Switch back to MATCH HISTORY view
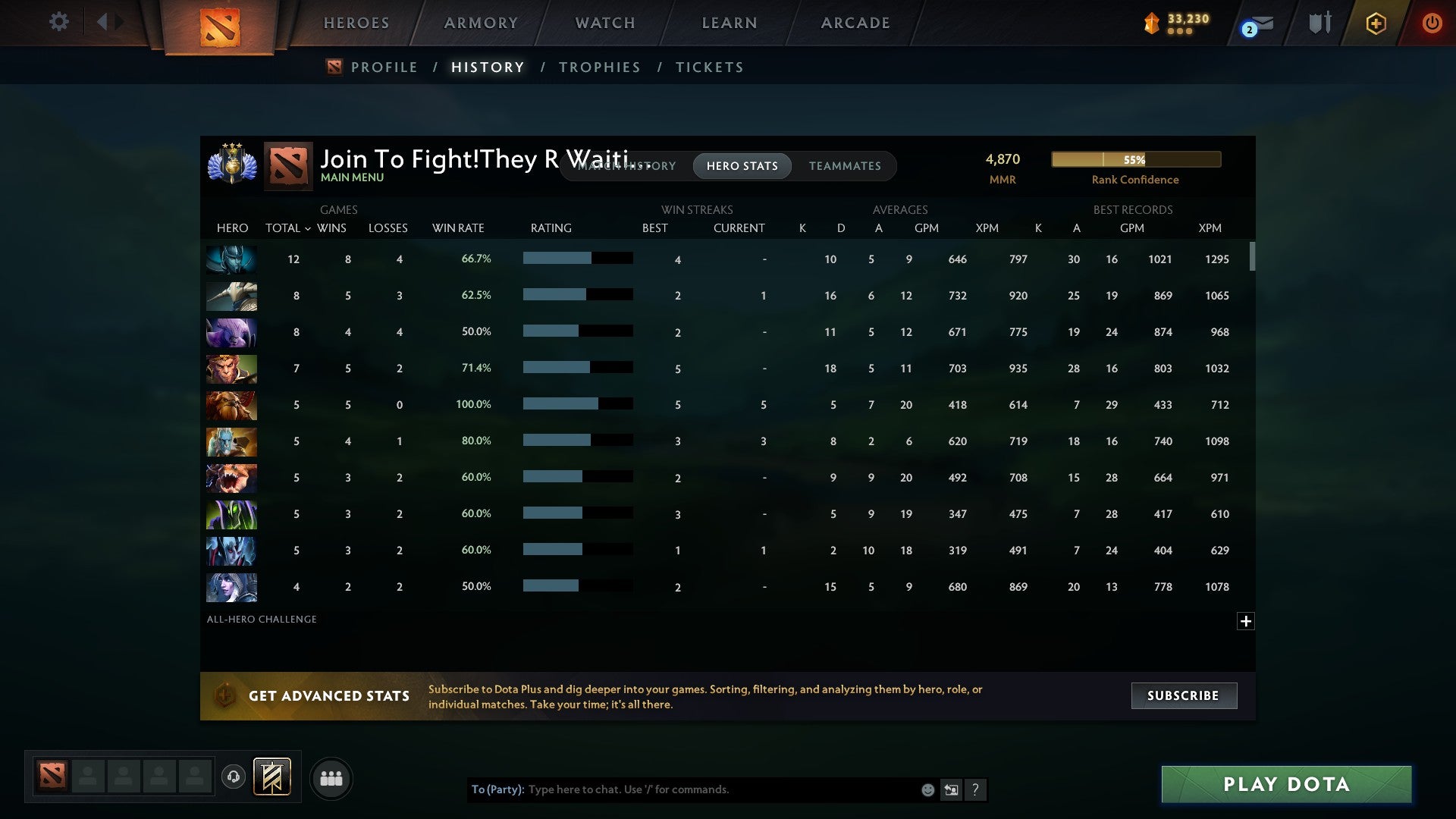The width and height of the screenshot is (1456, 819). [627, 166]
